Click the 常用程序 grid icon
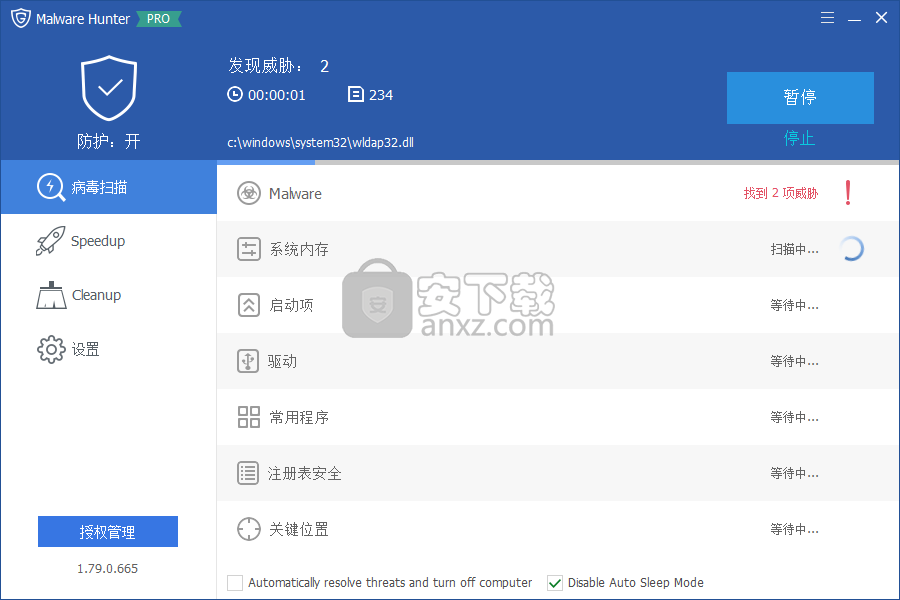The height and width of the screenshot is (600, 900). pyautogui.click(x=249, y=417)
